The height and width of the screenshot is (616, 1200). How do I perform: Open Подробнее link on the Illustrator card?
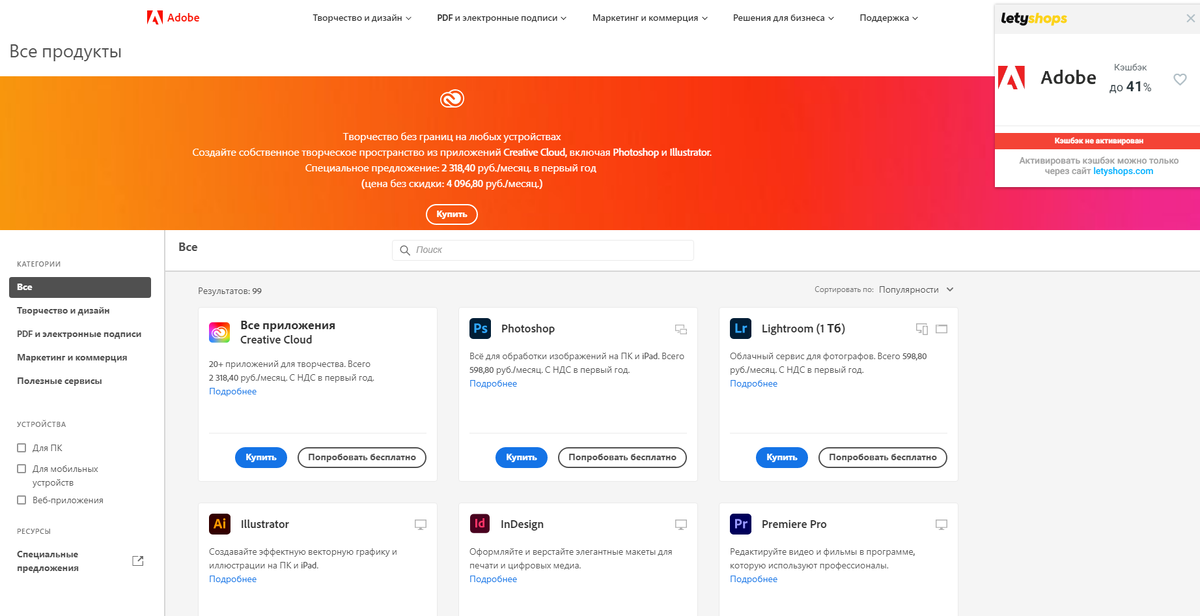coord(233,579)
